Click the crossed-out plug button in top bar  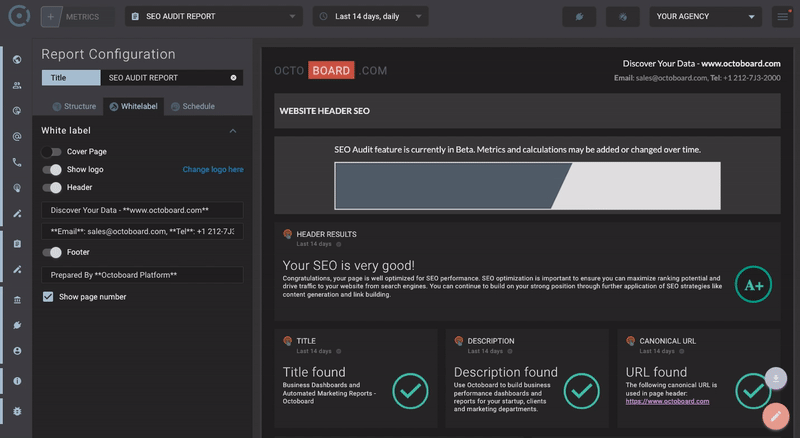click(622, 17)
